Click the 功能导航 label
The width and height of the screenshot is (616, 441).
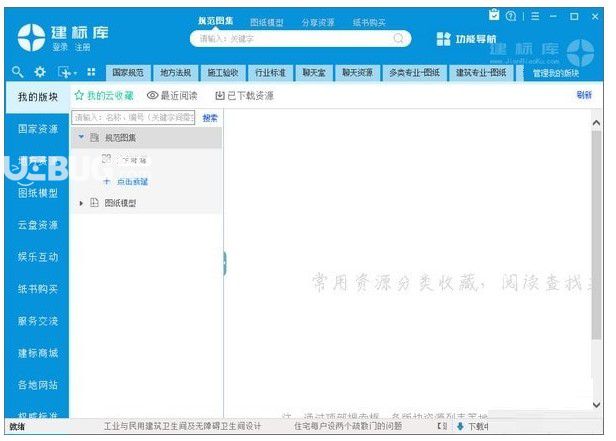[x=476, y=39]
